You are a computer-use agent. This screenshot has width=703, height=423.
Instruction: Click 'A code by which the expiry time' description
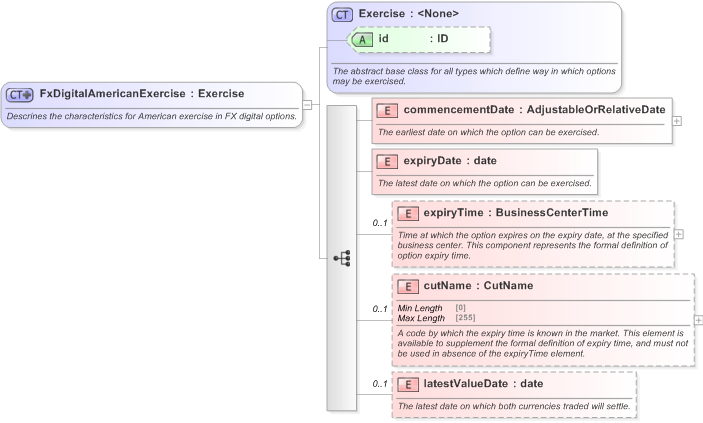(x=542, y=344)
